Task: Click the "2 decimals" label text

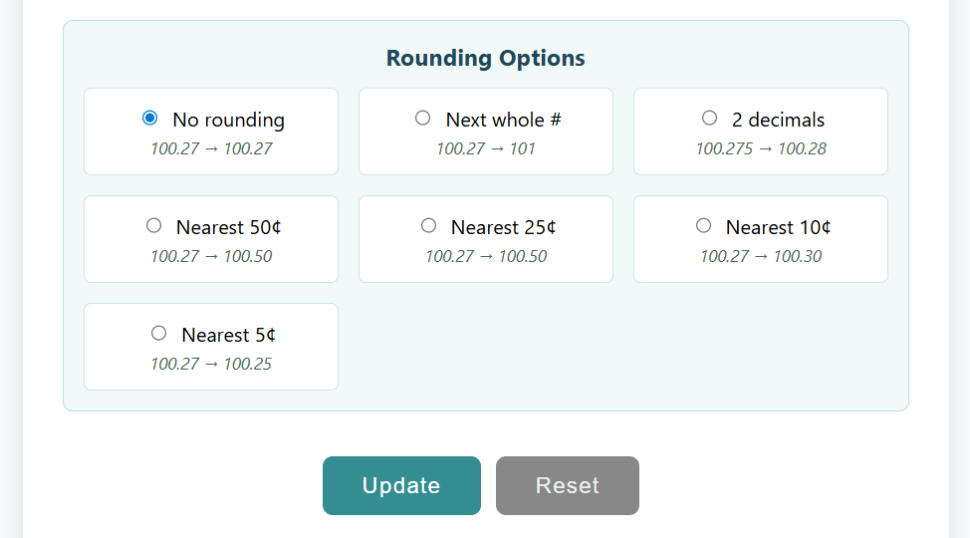Action: pyautogui.click(x=778, y=120)
